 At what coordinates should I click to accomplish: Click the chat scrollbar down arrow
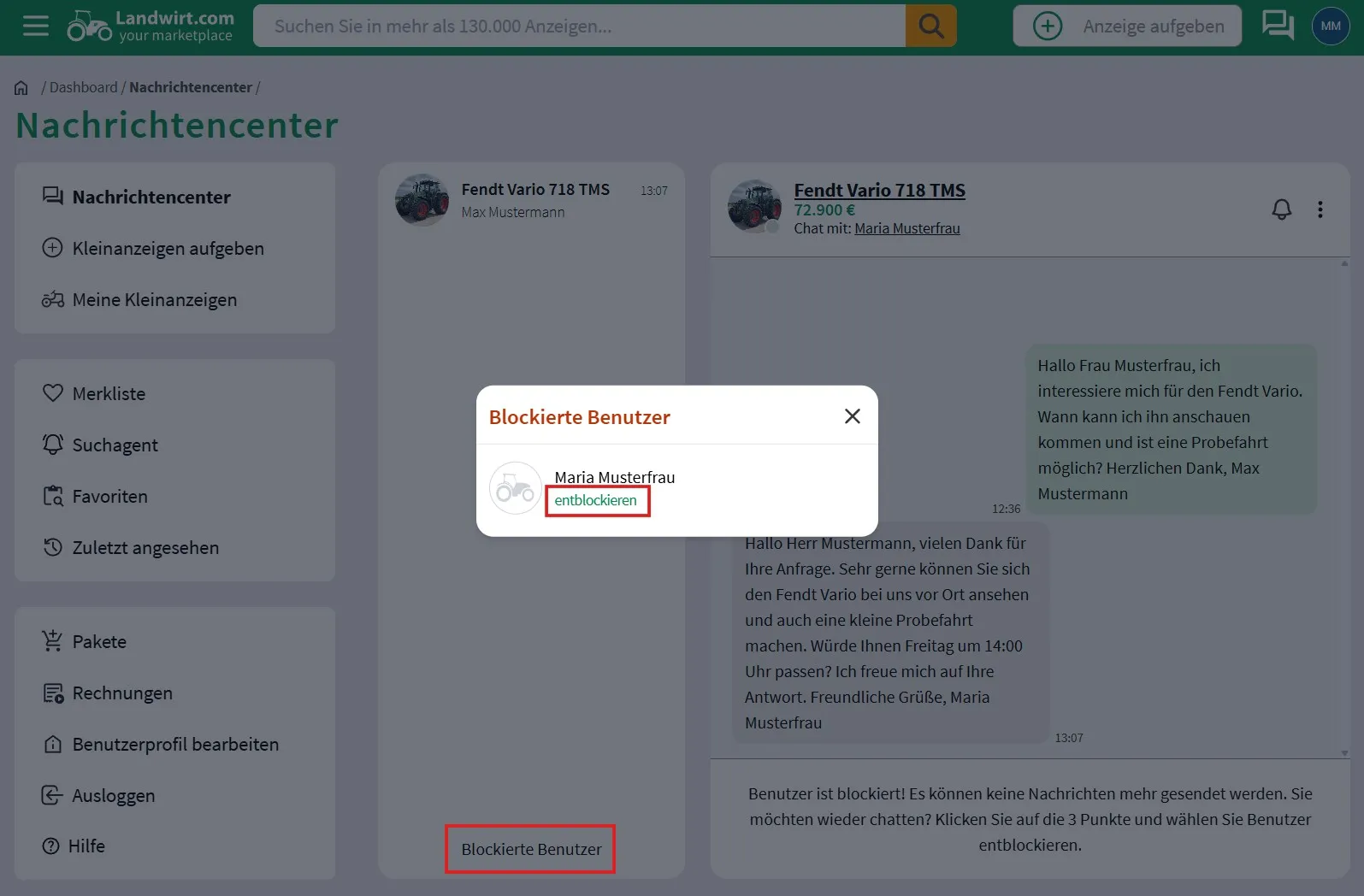[1344, 753]
